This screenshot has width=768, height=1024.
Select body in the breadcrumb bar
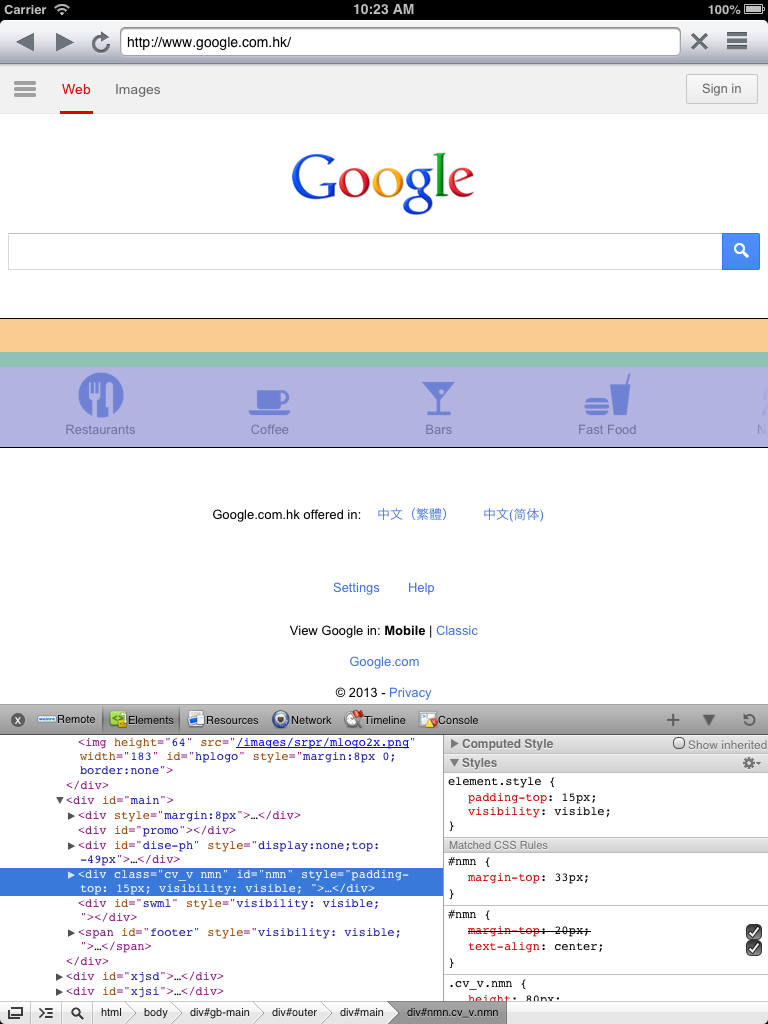click(x=155, y=1012)
